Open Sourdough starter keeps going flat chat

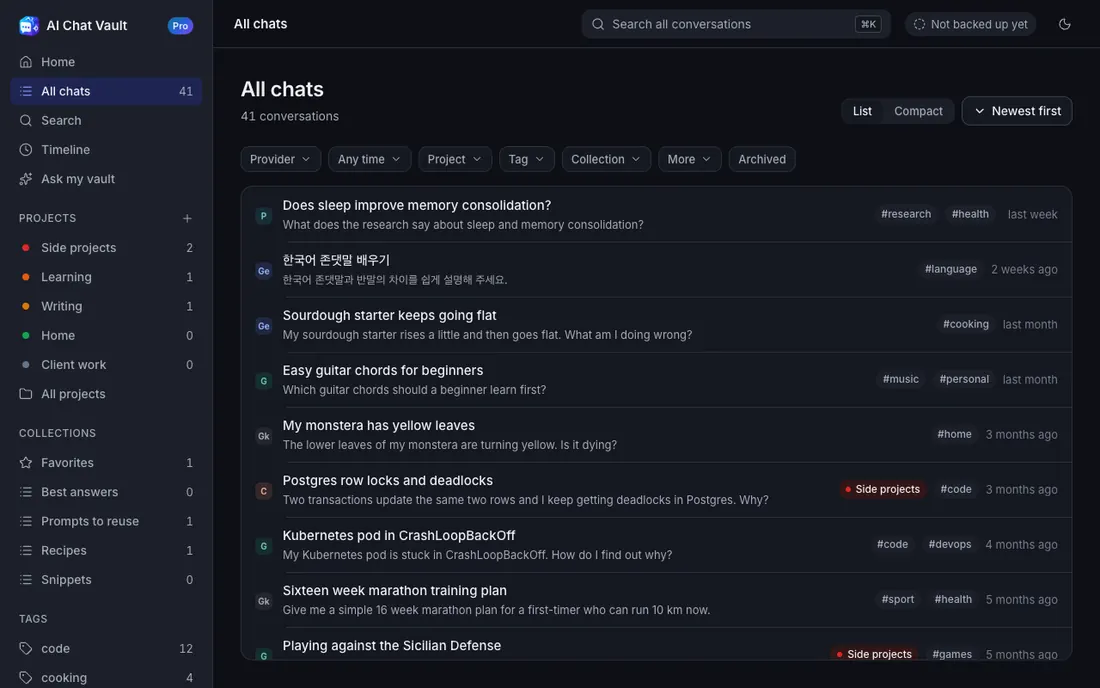click(656, 325)
